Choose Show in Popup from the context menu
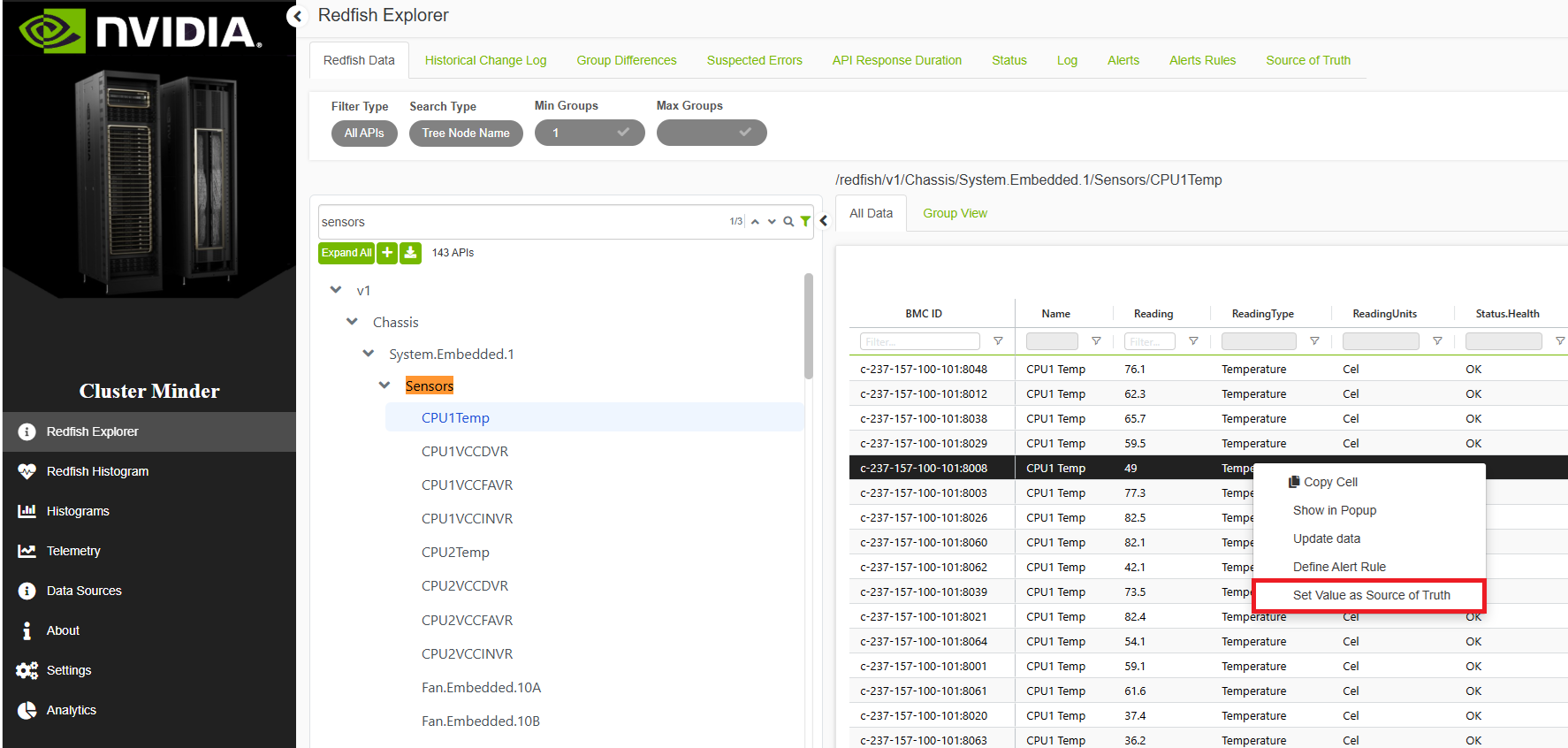This screenshot has width=1568, height=748. [1369, 510]
